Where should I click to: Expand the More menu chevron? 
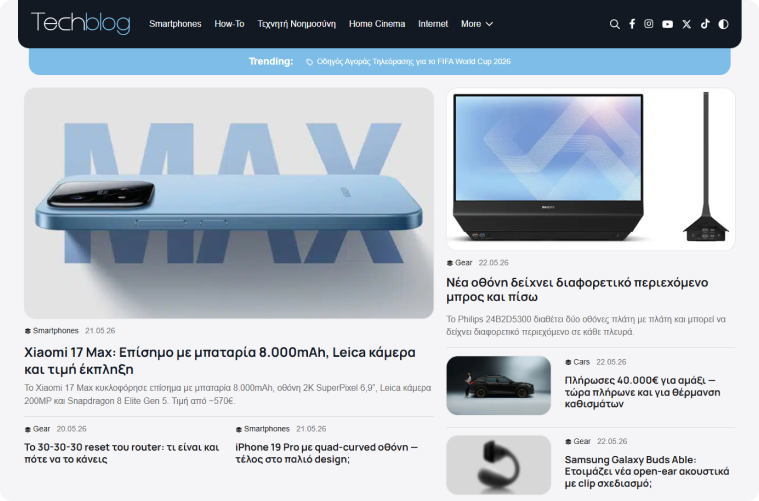point(489,24)
